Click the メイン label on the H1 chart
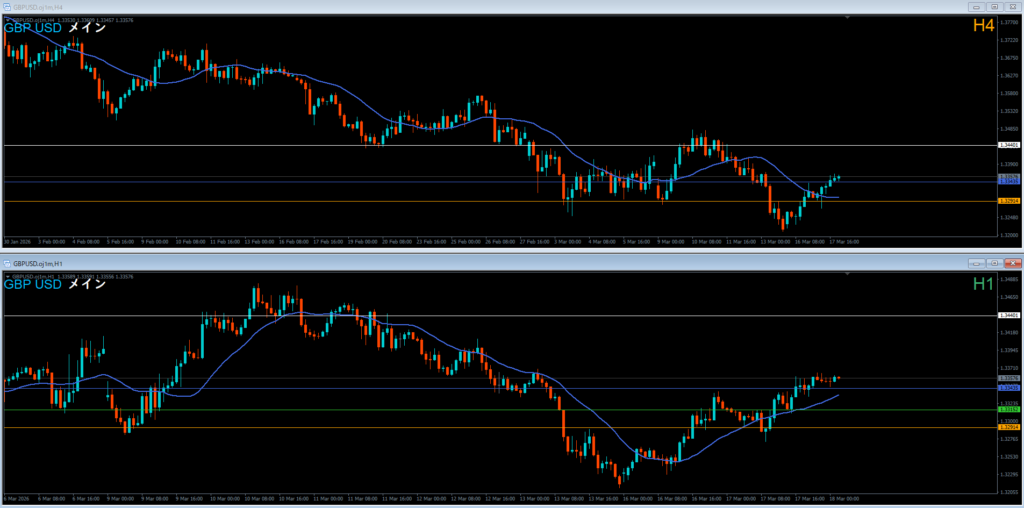The width and height of the screenshot is (1024, 508). tap(87, 284)
